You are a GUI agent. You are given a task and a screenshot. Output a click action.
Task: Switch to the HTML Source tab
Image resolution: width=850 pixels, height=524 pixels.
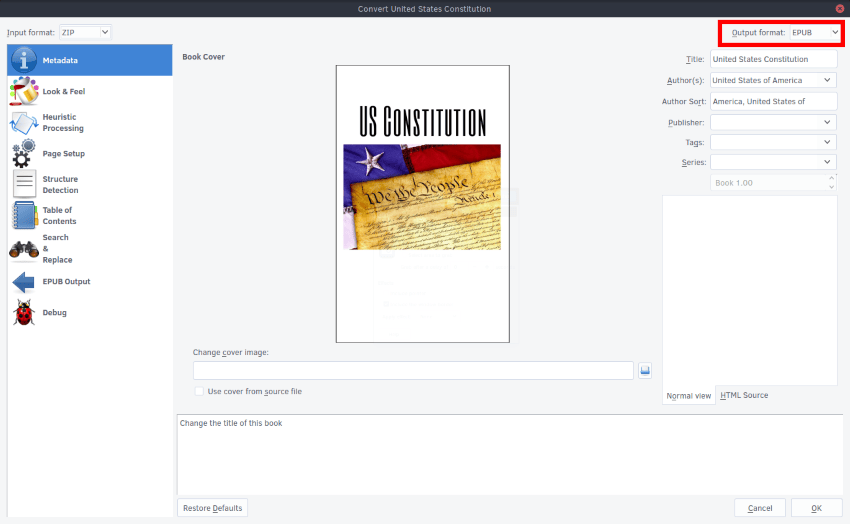[x=744, y=396]
